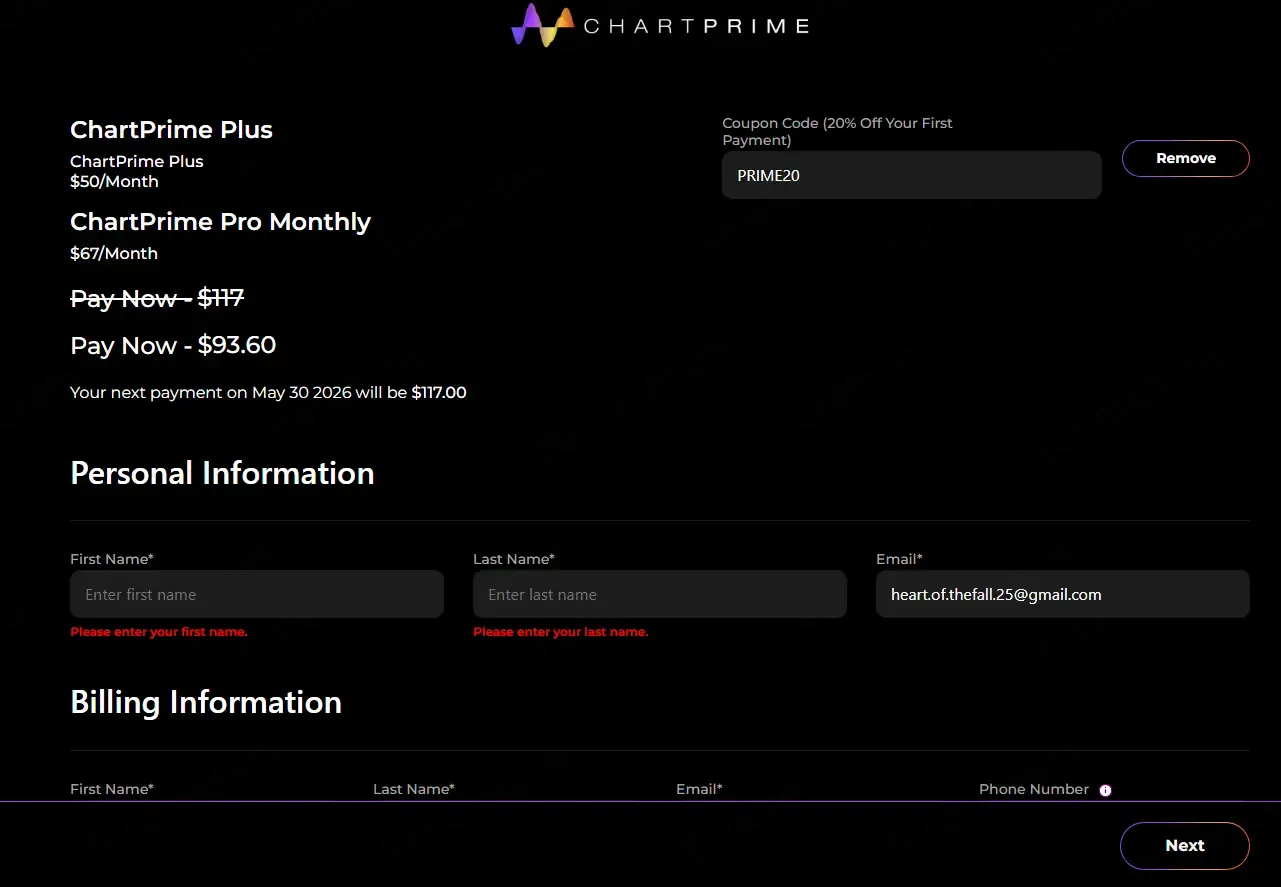Click the ChartPrime wave logo icon

click(x=543, y=25)
